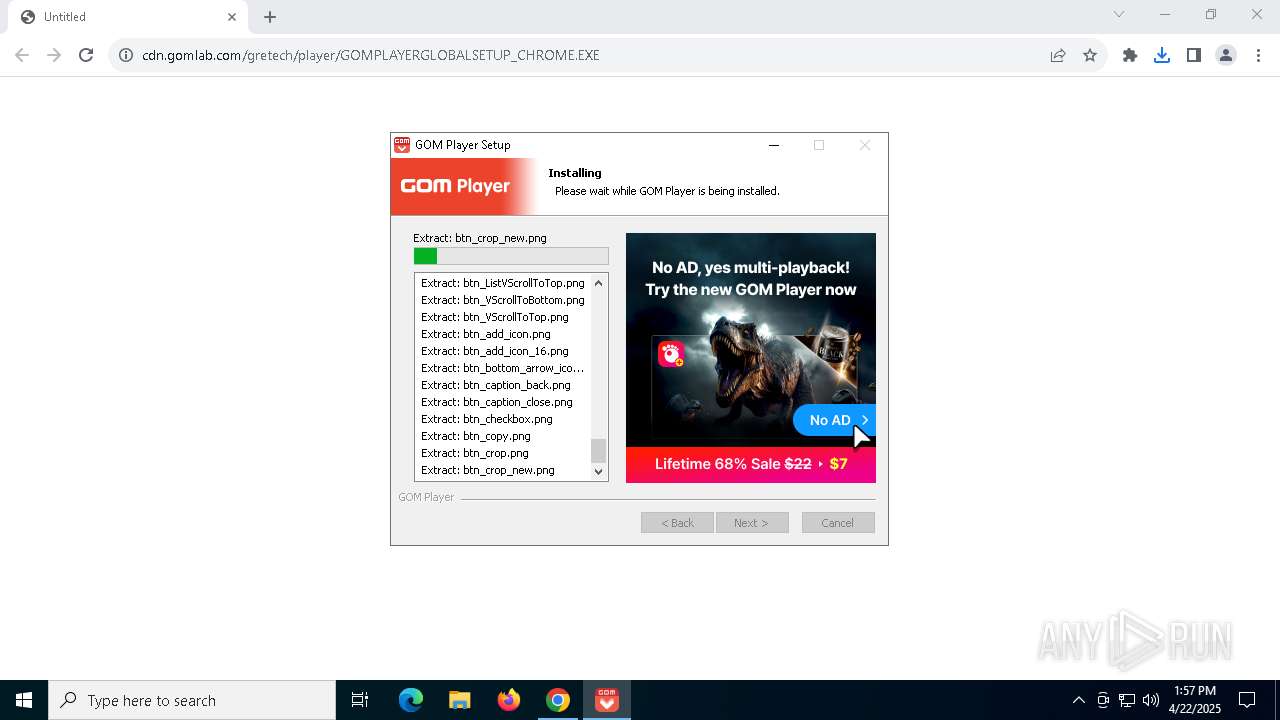Launch Microsoft Edge from taskbar
1280x720 pixels.
coord(411,700)
